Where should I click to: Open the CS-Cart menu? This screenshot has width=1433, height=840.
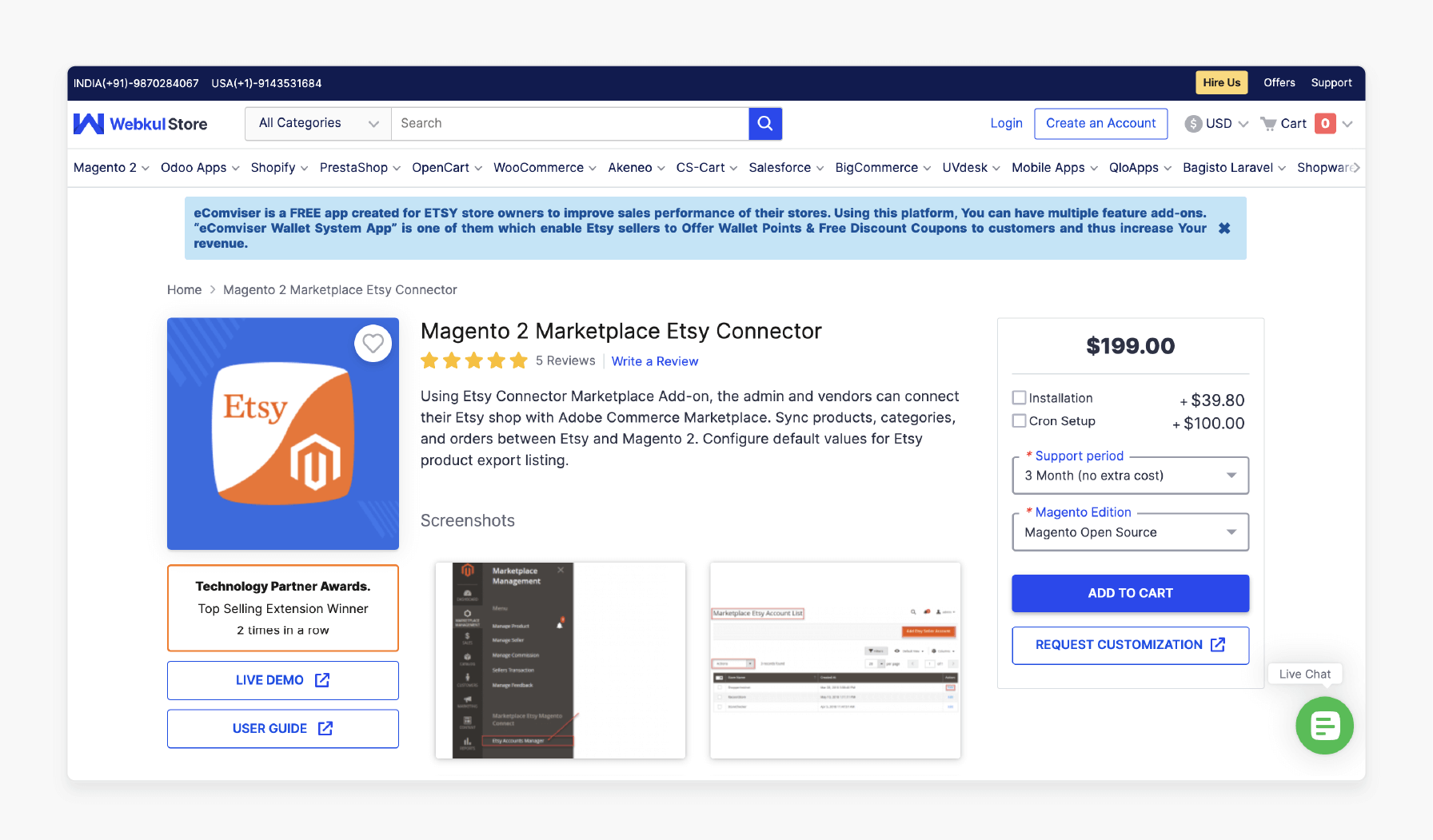click(707, 167)
